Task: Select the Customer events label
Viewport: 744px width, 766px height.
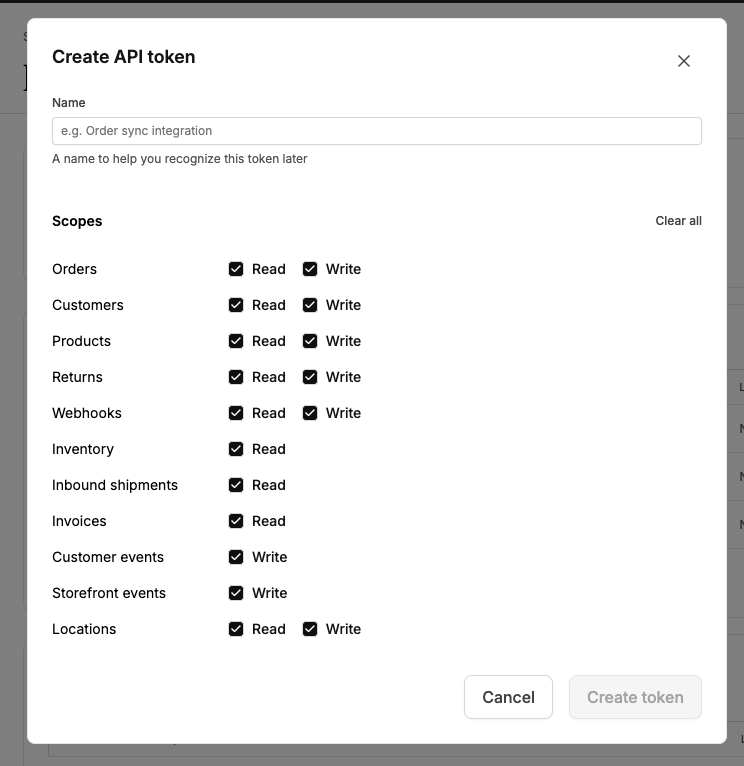Action: coord(108,557)
